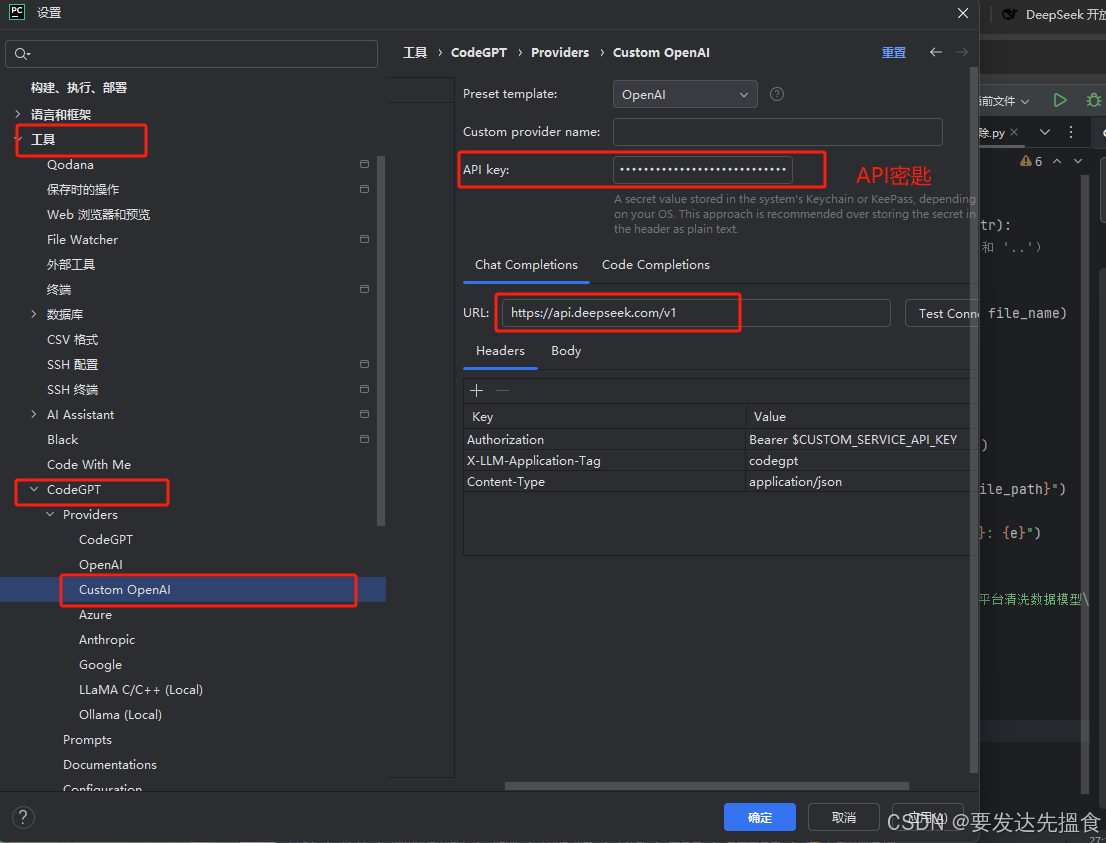Run the current file with the green play icon
The width and height of the screenshot is (1106, 843).
[x=1059, y=100]
